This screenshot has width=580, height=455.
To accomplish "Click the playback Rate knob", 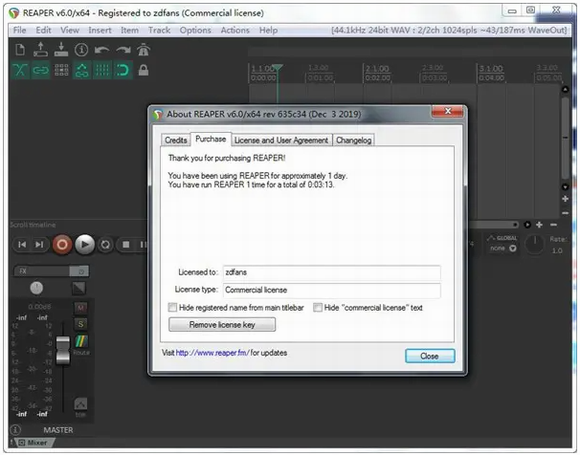I will click(x=534, y=245).
